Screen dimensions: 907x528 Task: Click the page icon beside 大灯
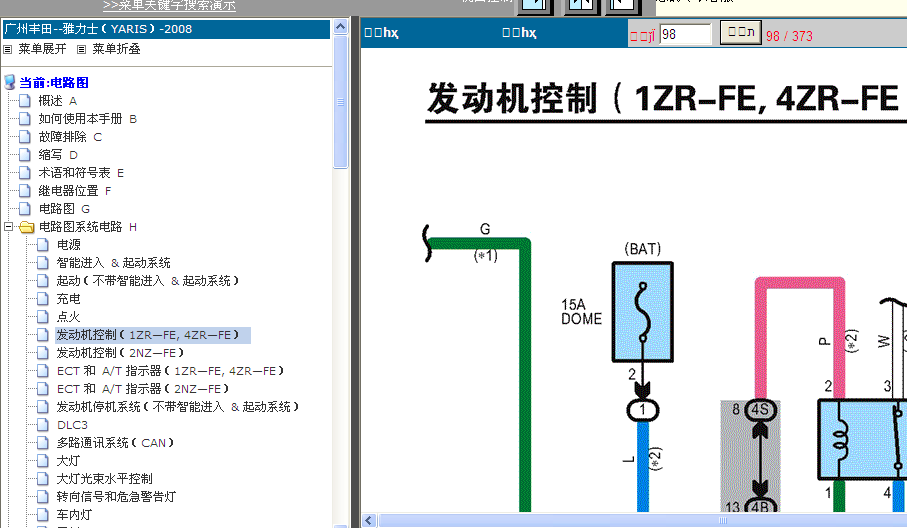tap(43, 460)
